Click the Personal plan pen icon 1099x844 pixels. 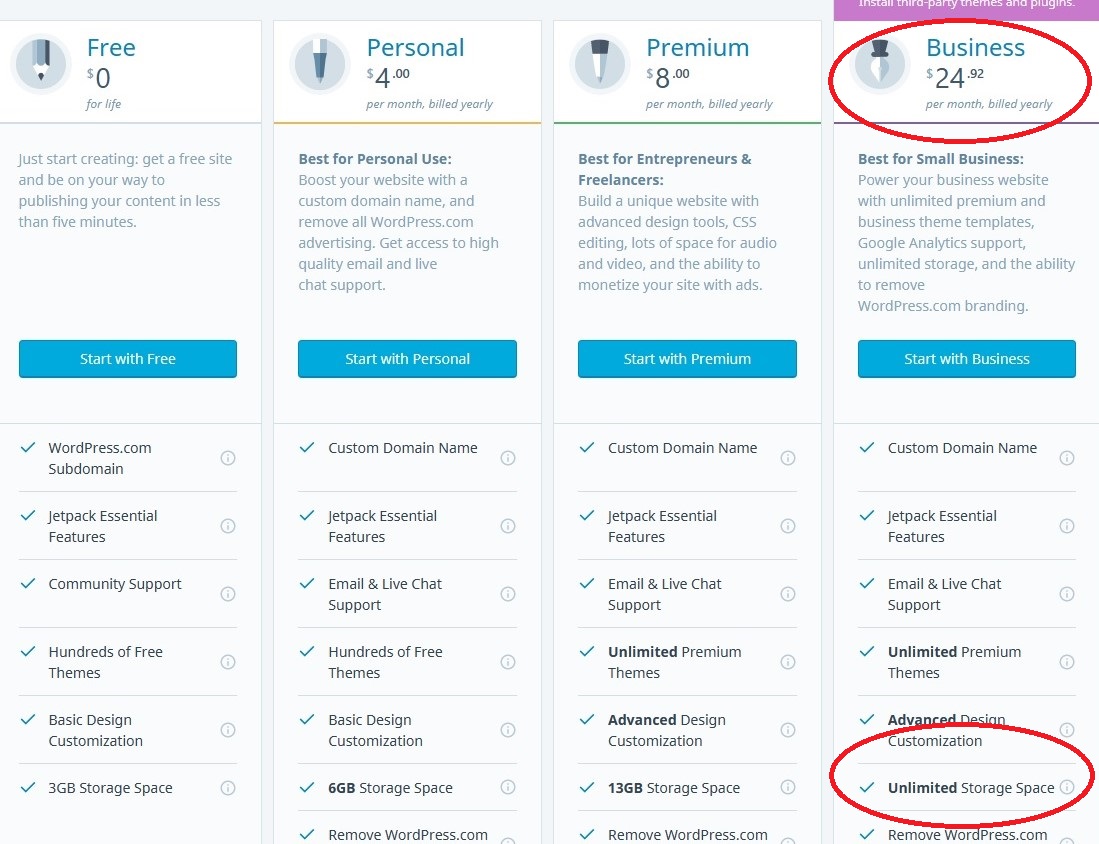pyautogui.click(x=320, y=64)
